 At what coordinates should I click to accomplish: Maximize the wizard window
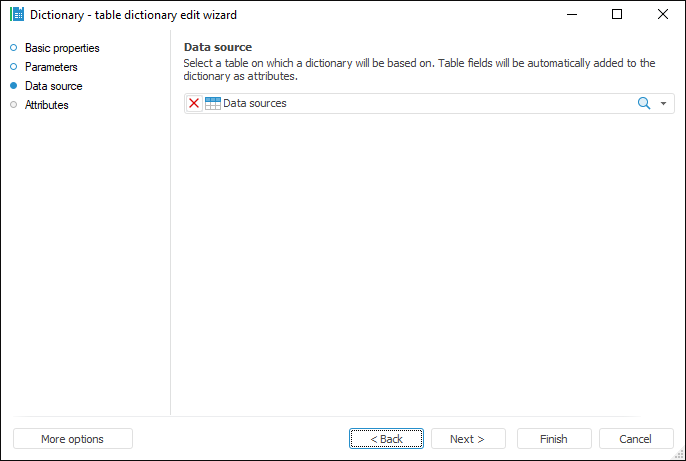tap(617, 15)
